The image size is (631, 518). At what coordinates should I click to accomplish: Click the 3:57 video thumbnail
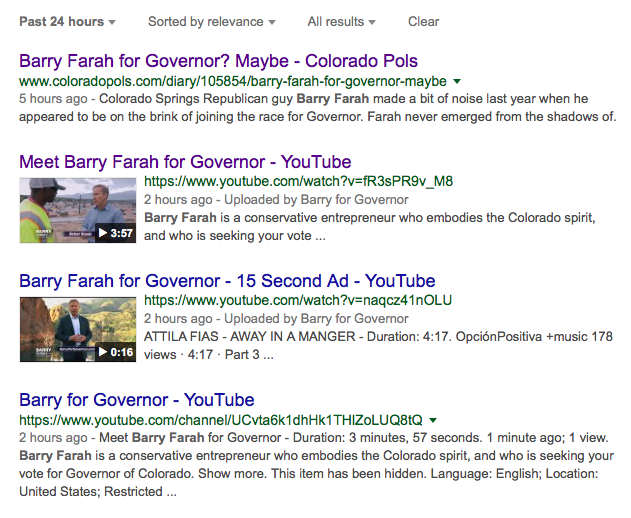(x=77, y=210)
